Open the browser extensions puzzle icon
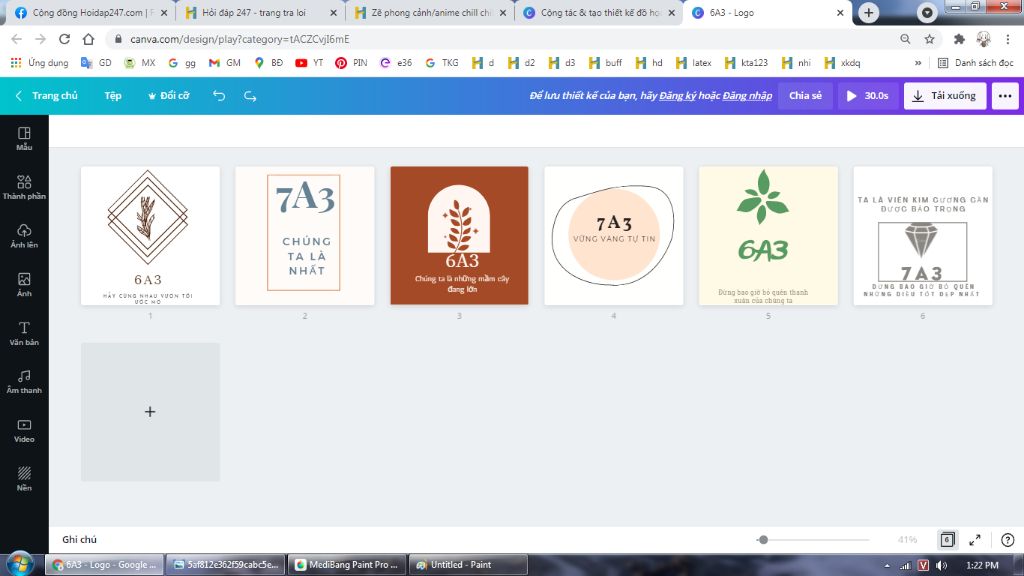1024x576 pixels. click(x=959, y=39)
